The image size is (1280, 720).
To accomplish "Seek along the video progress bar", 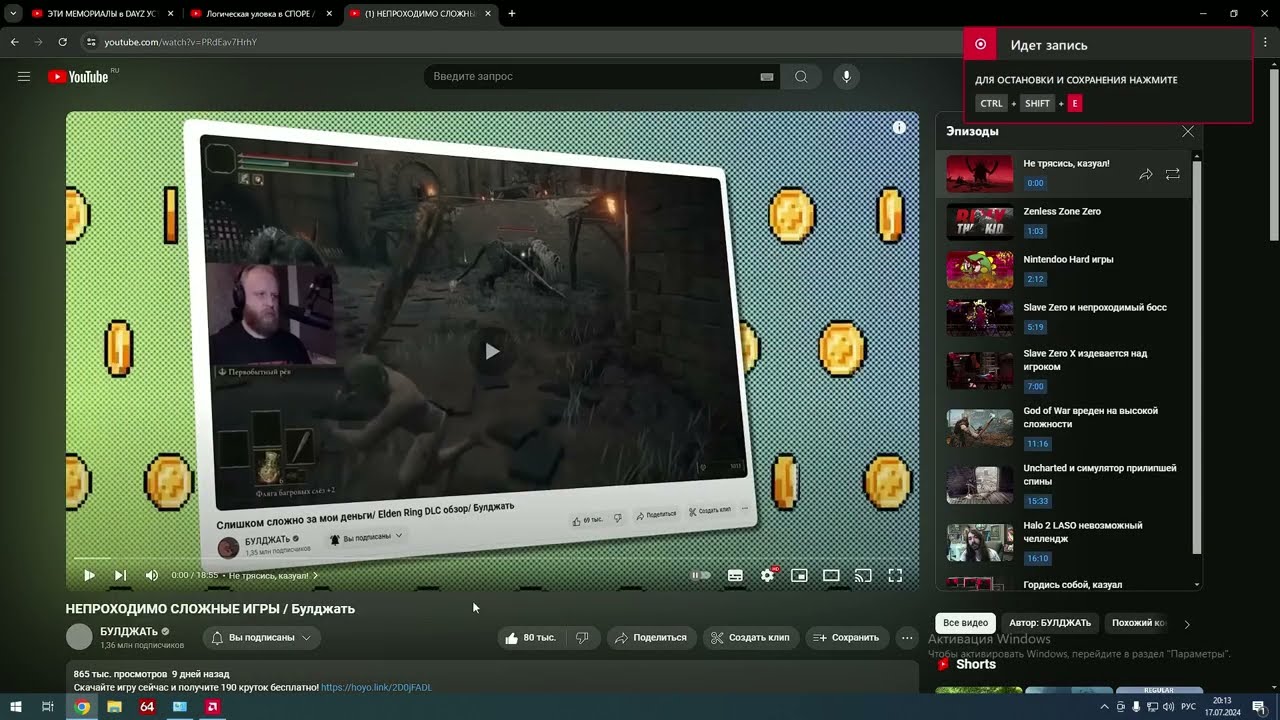I will pos(492,558).
